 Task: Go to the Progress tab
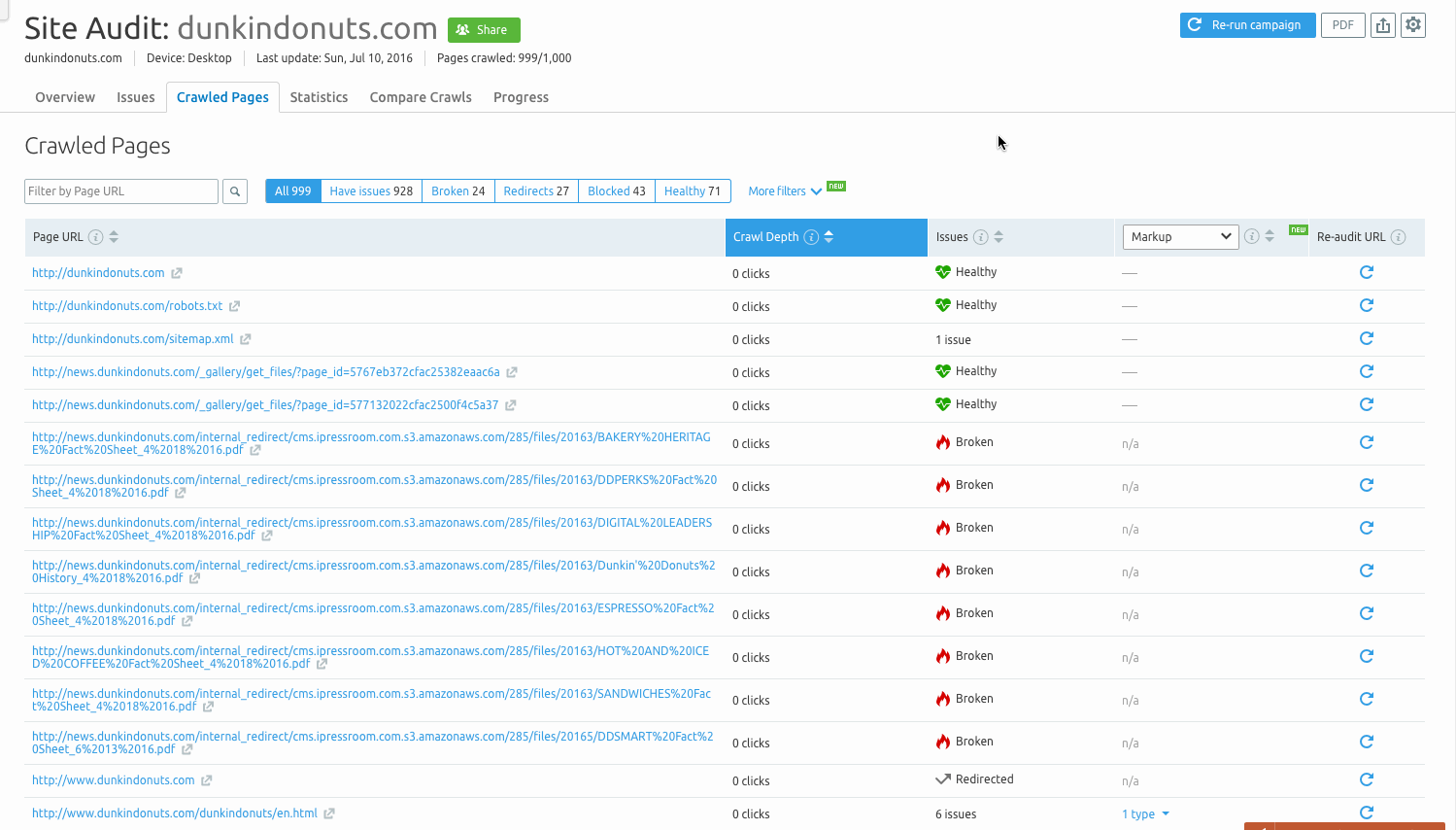coord(521,97)
